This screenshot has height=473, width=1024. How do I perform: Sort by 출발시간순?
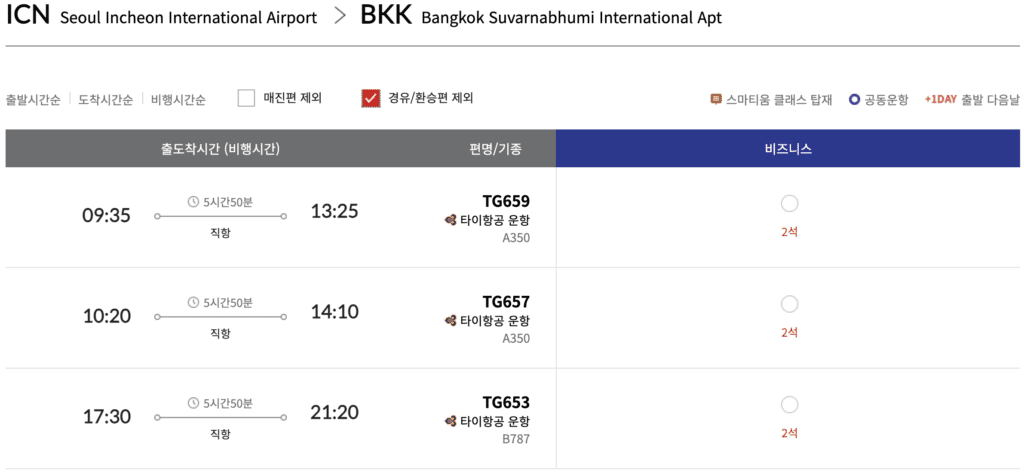click(x=33, y=100)
